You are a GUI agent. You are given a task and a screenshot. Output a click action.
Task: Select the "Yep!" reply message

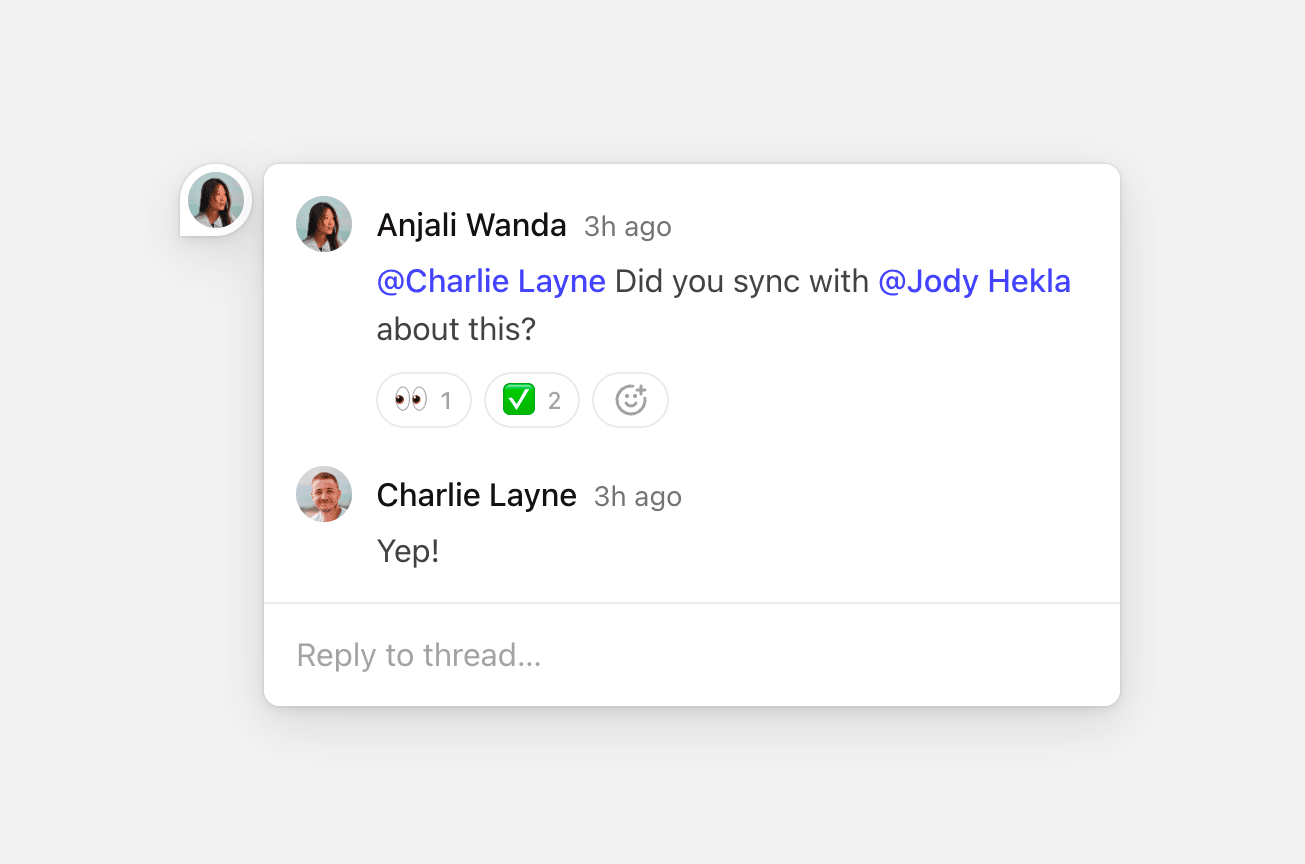tap(408, 551)
